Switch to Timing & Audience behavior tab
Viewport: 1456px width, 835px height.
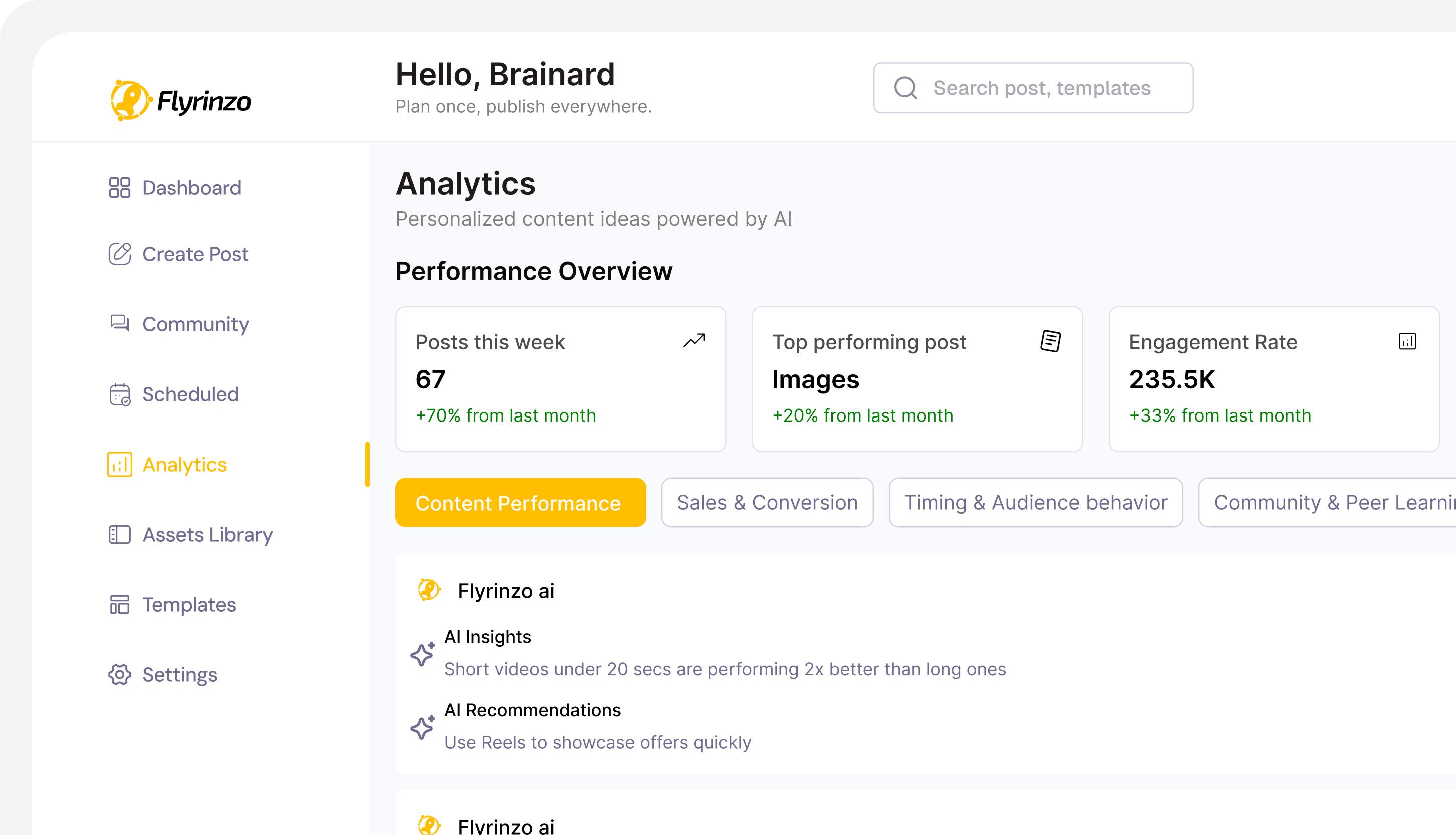coord(1035,503)
